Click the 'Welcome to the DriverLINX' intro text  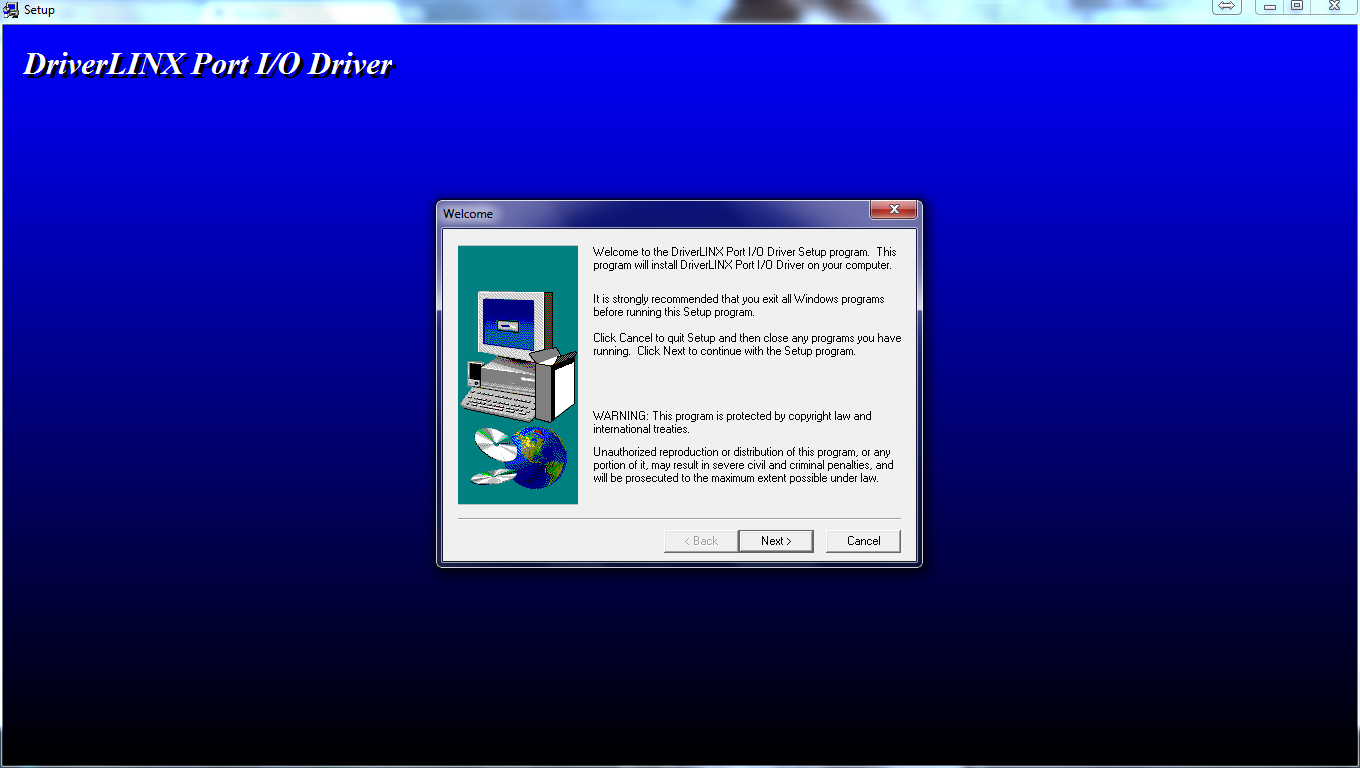point(744,259)
